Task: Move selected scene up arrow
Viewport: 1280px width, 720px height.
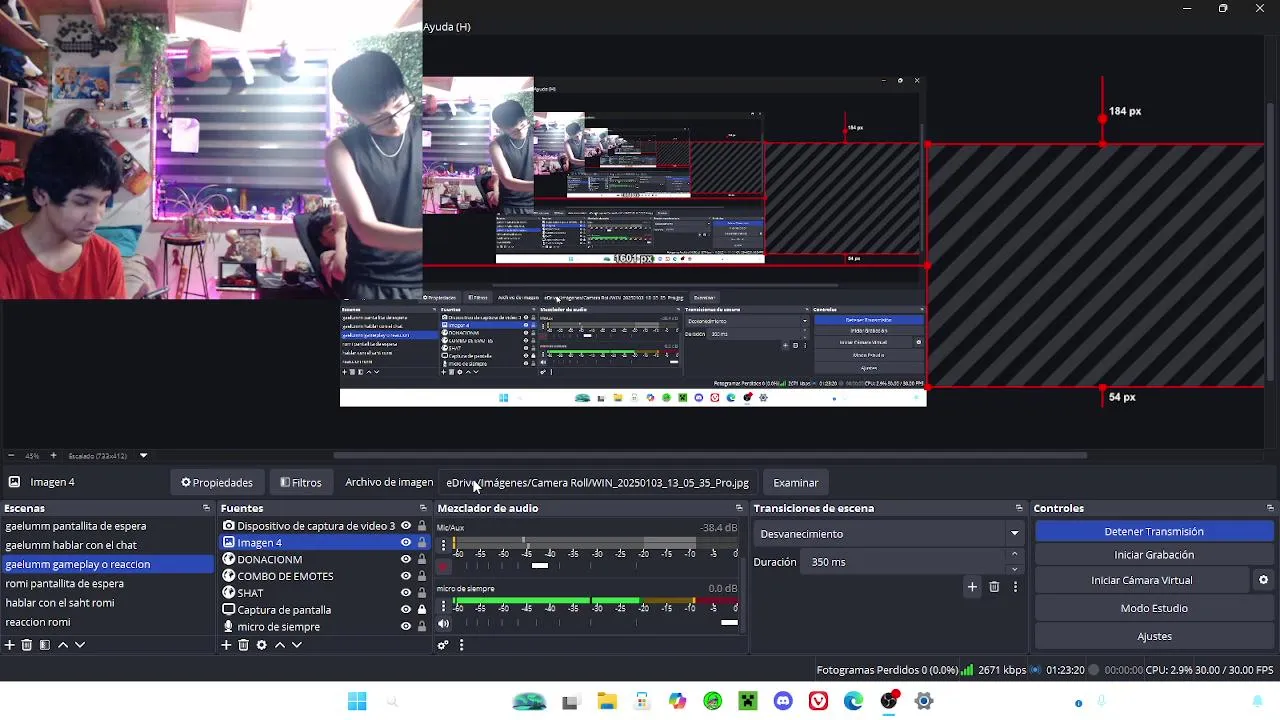Action: tap(63, 645)
